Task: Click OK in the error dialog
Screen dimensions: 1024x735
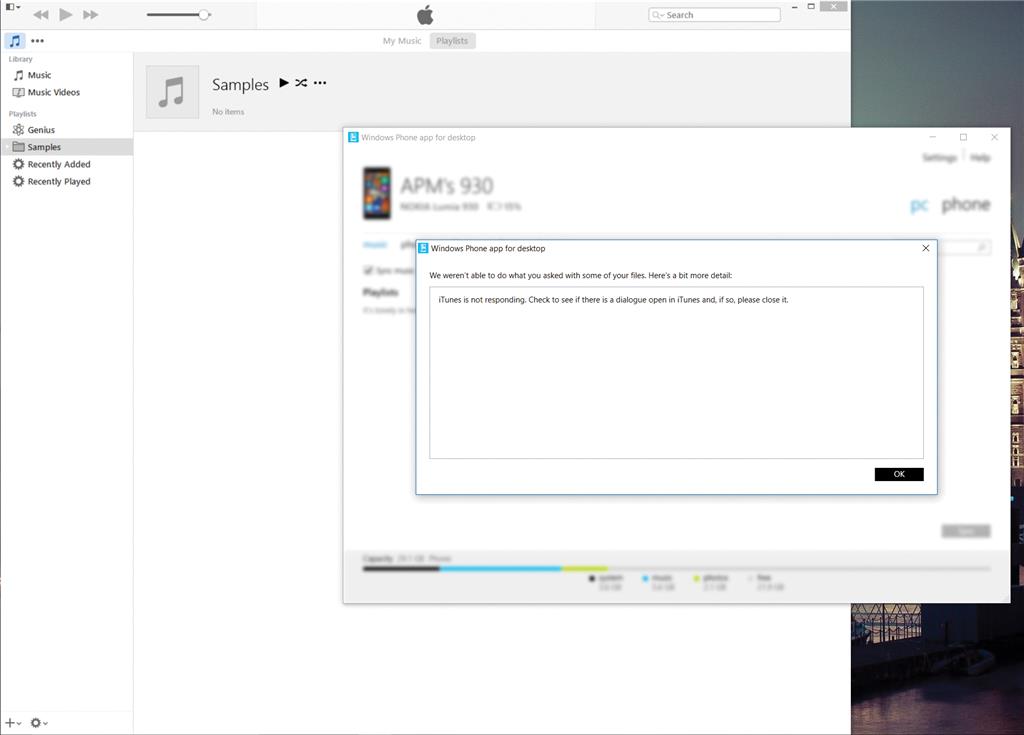Action: tap(899, 474)
